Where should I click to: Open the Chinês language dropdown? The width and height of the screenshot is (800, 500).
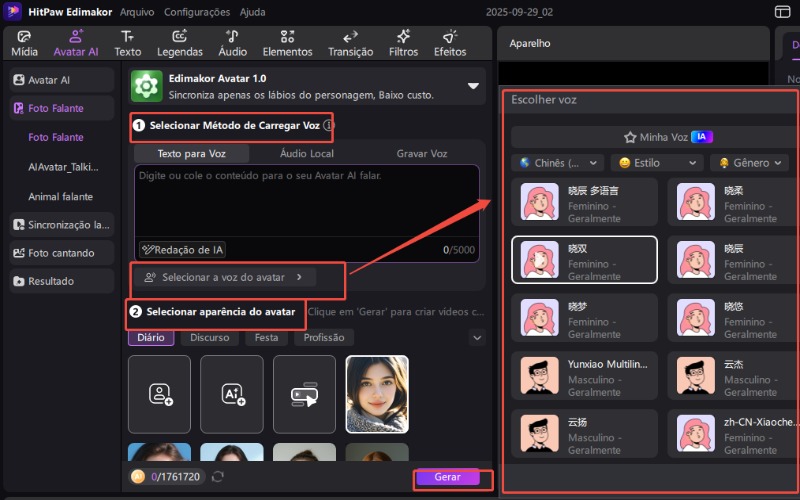(557, 162)
